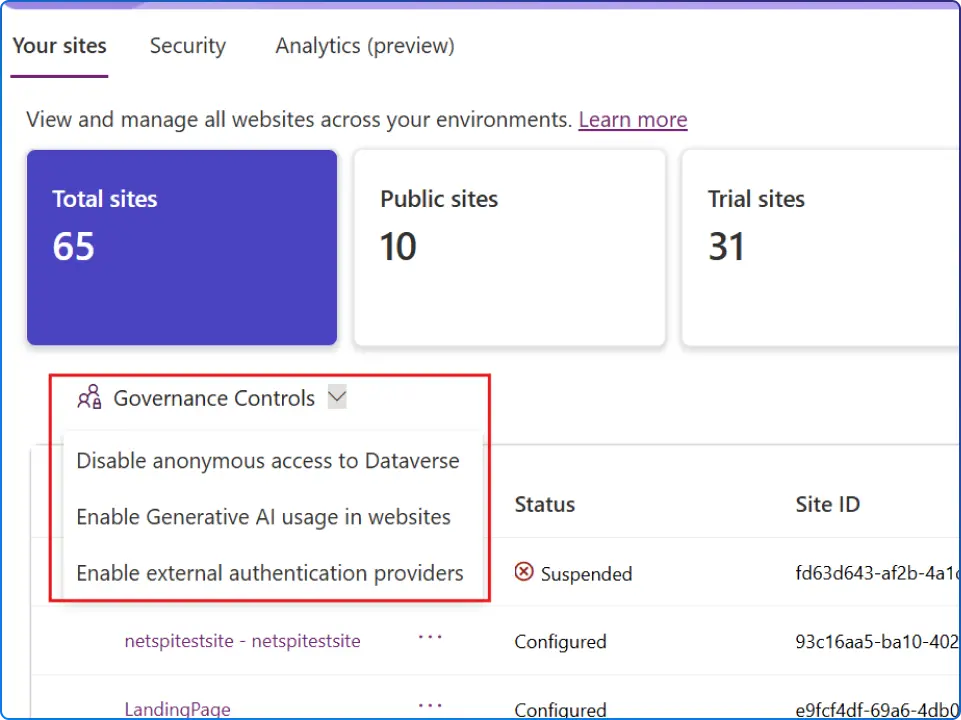Viewport: 961px width, 720px height.
Task: Sort the table by Site ID column
Action: tap(827, 504)
